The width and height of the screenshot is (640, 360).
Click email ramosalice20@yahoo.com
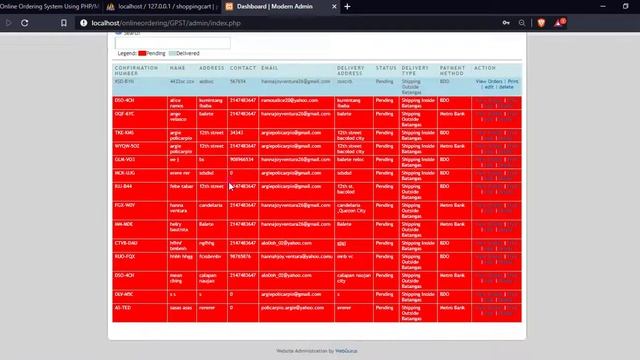coord(290,100)
